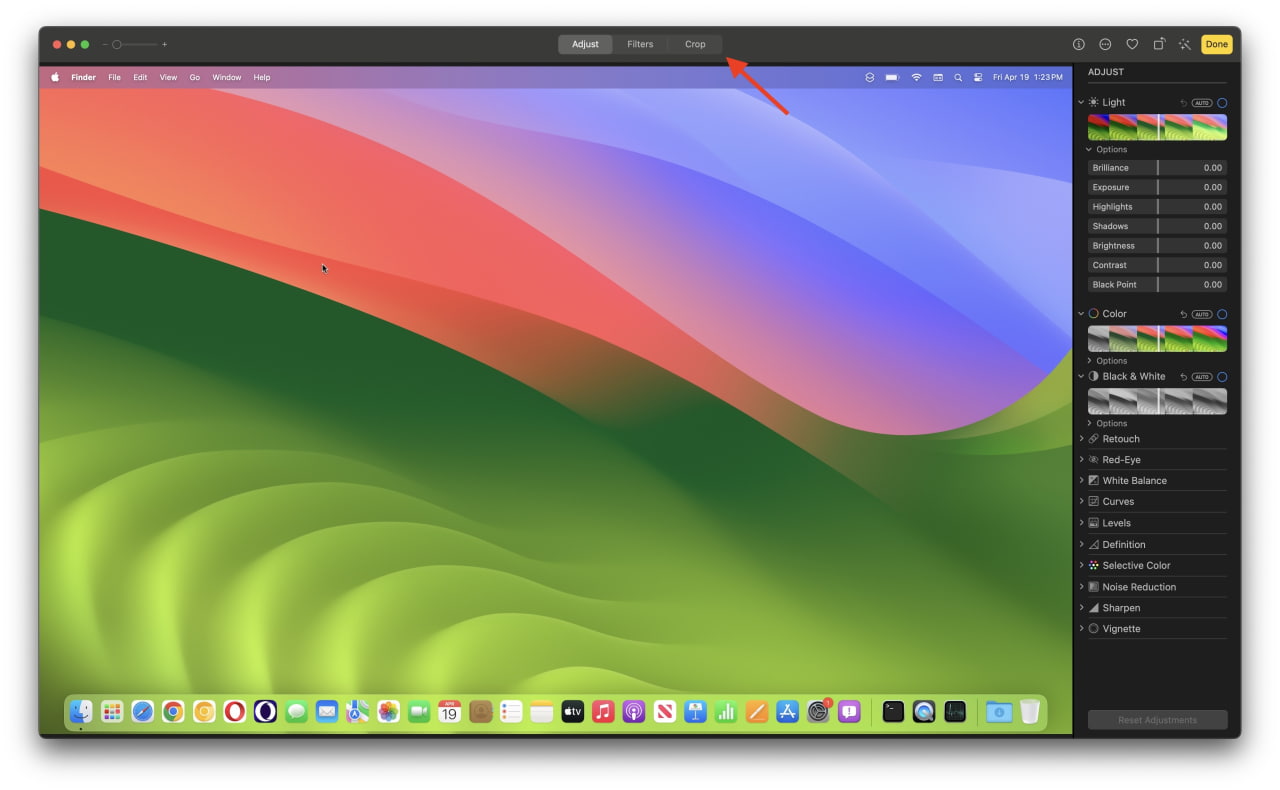Favorite the photo with the heart icon
1280x790 pixels.
[x=1132, y=44]
